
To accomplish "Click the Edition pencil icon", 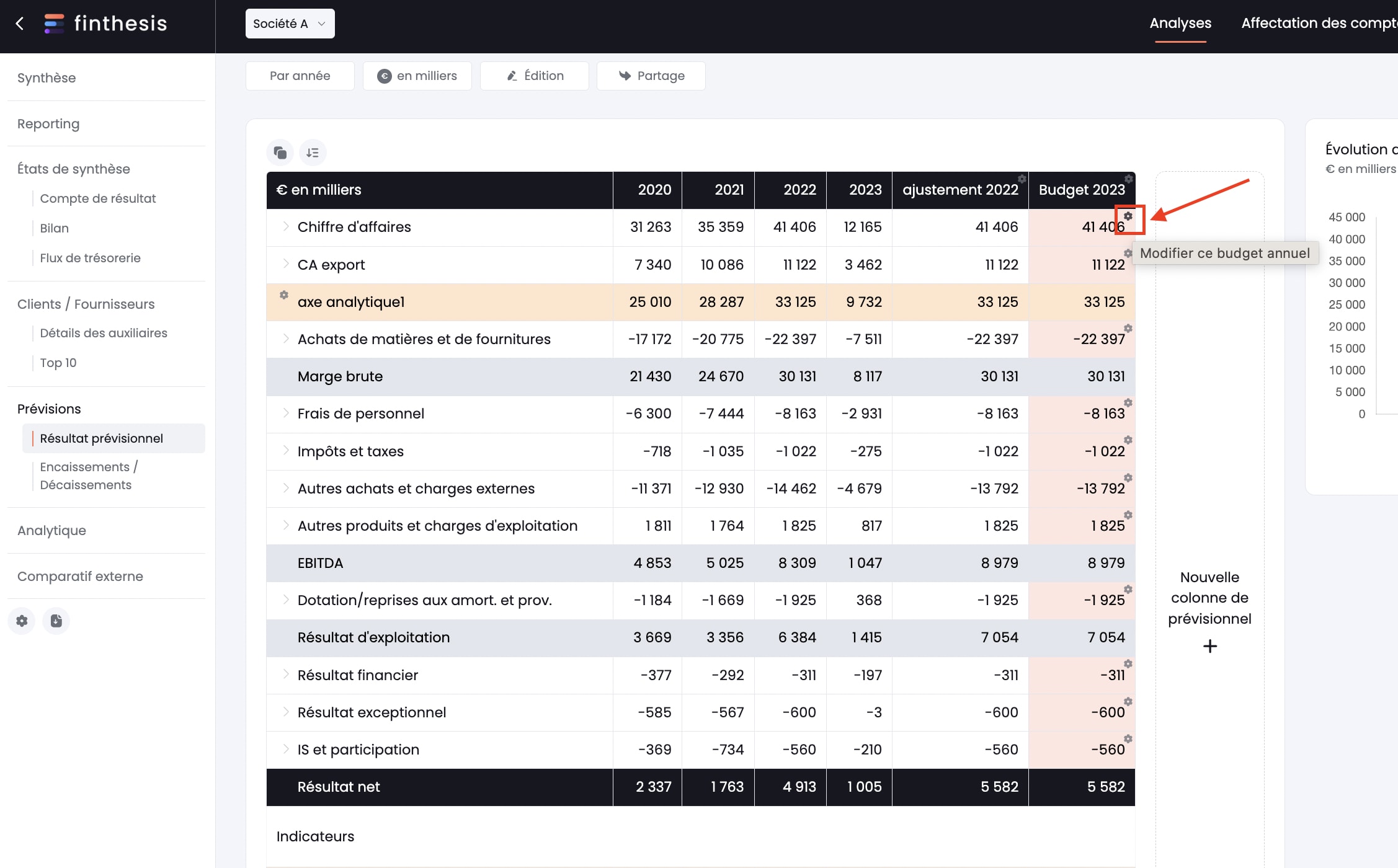I will click(511, 76).
